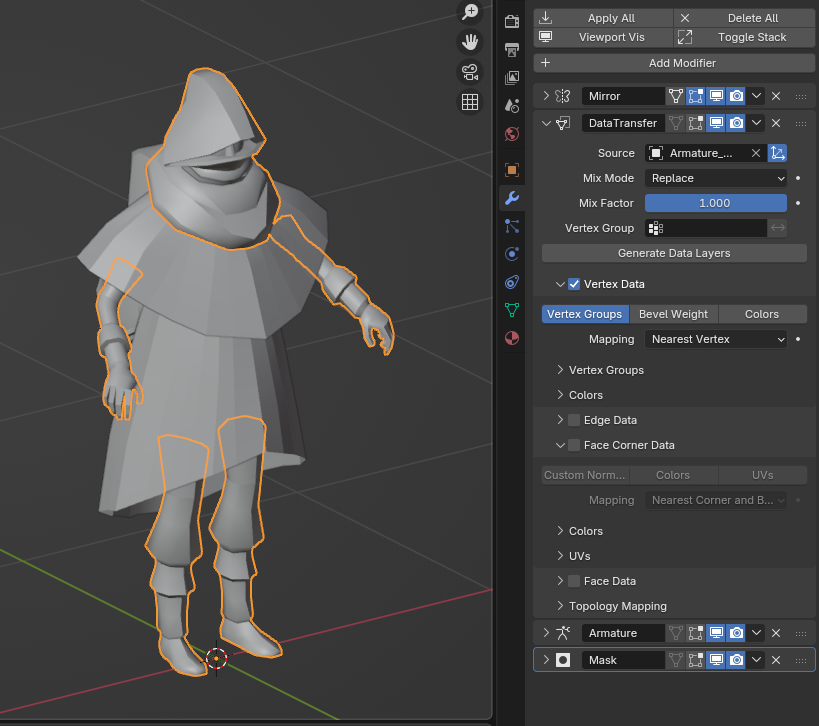
Task: Open the Object Data properties tab
Action: click(x=512, y=310)
